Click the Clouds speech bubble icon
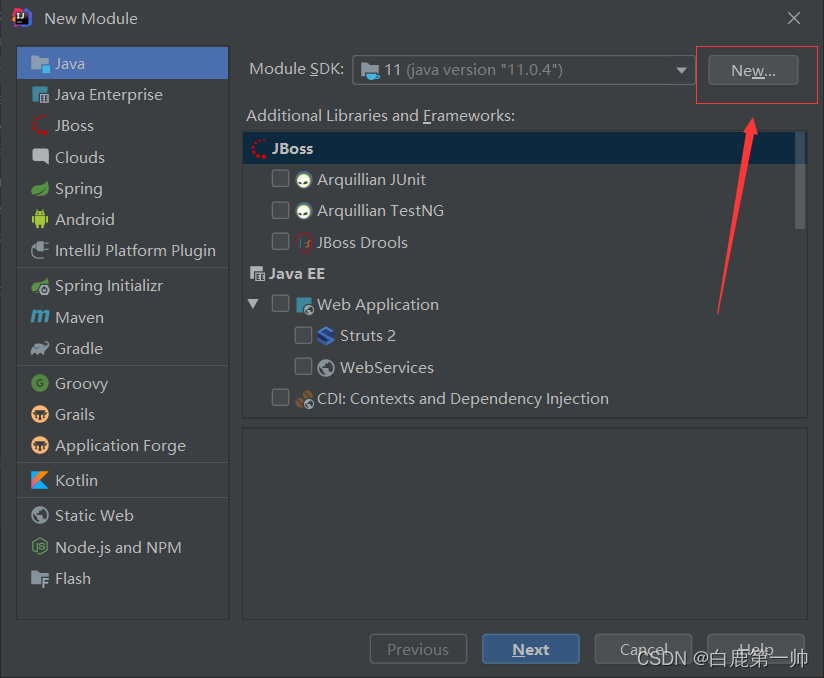Image resolution: width=824 pixels, height=678 pixels. tap(40, 157)
